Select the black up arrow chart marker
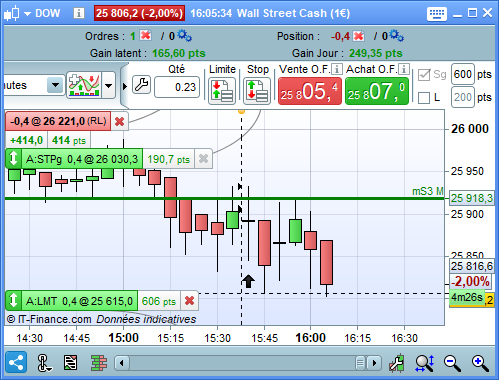This screenshot has width=499, height=380. point(248,281)
